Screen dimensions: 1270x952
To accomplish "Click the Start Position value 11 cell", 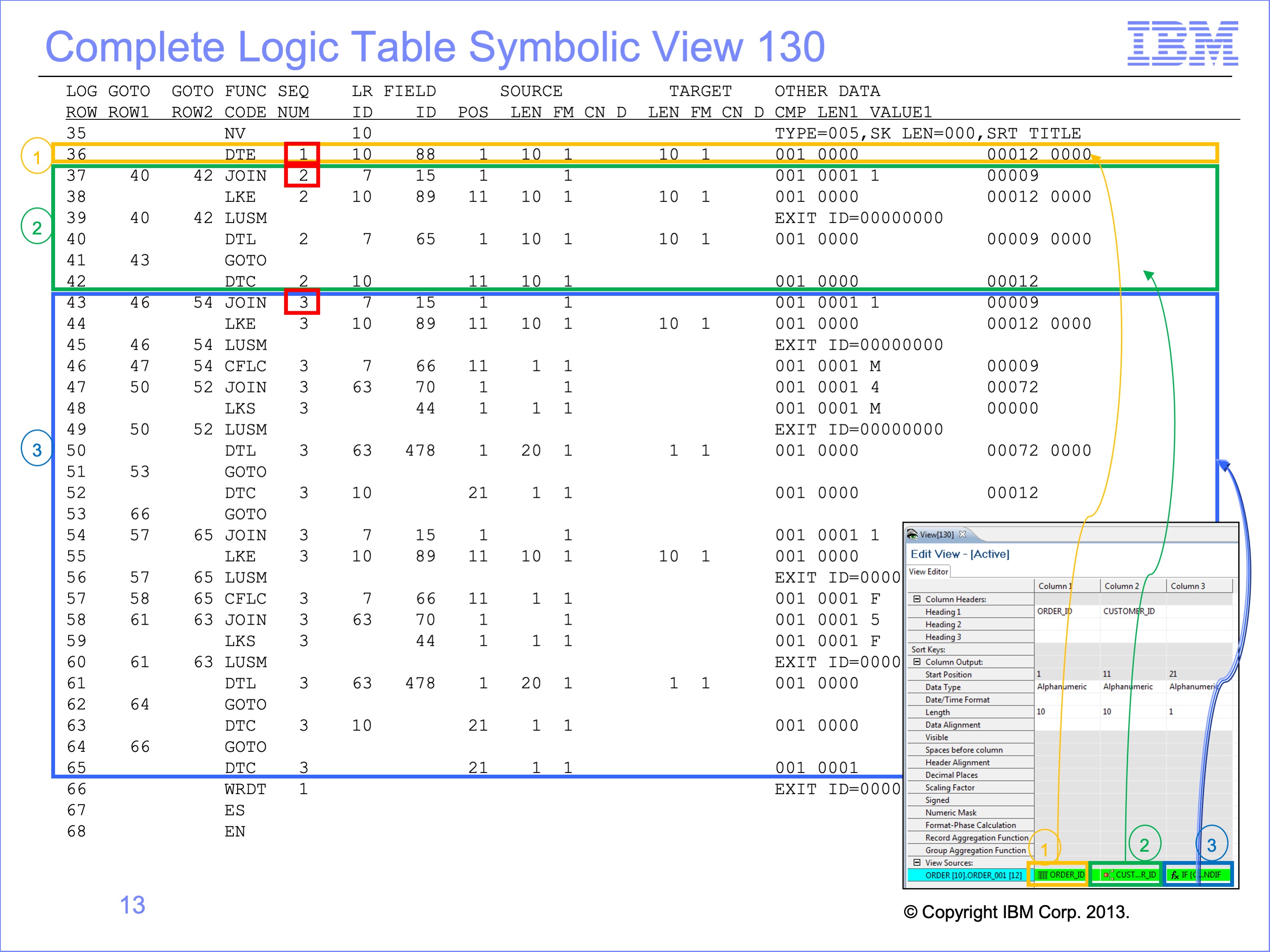I will [x=1133, y=674].
